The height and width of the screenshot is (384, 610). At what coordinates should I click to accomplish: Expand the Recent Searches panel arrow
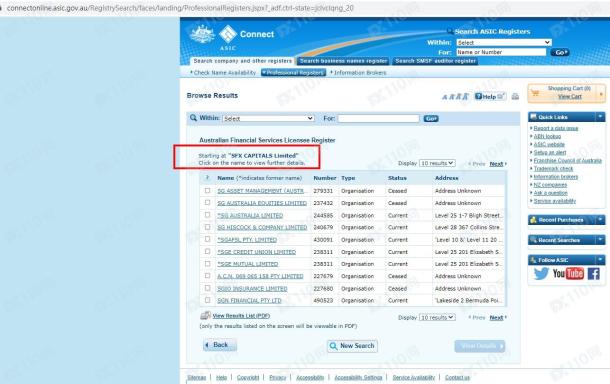(x=600, y=240)
